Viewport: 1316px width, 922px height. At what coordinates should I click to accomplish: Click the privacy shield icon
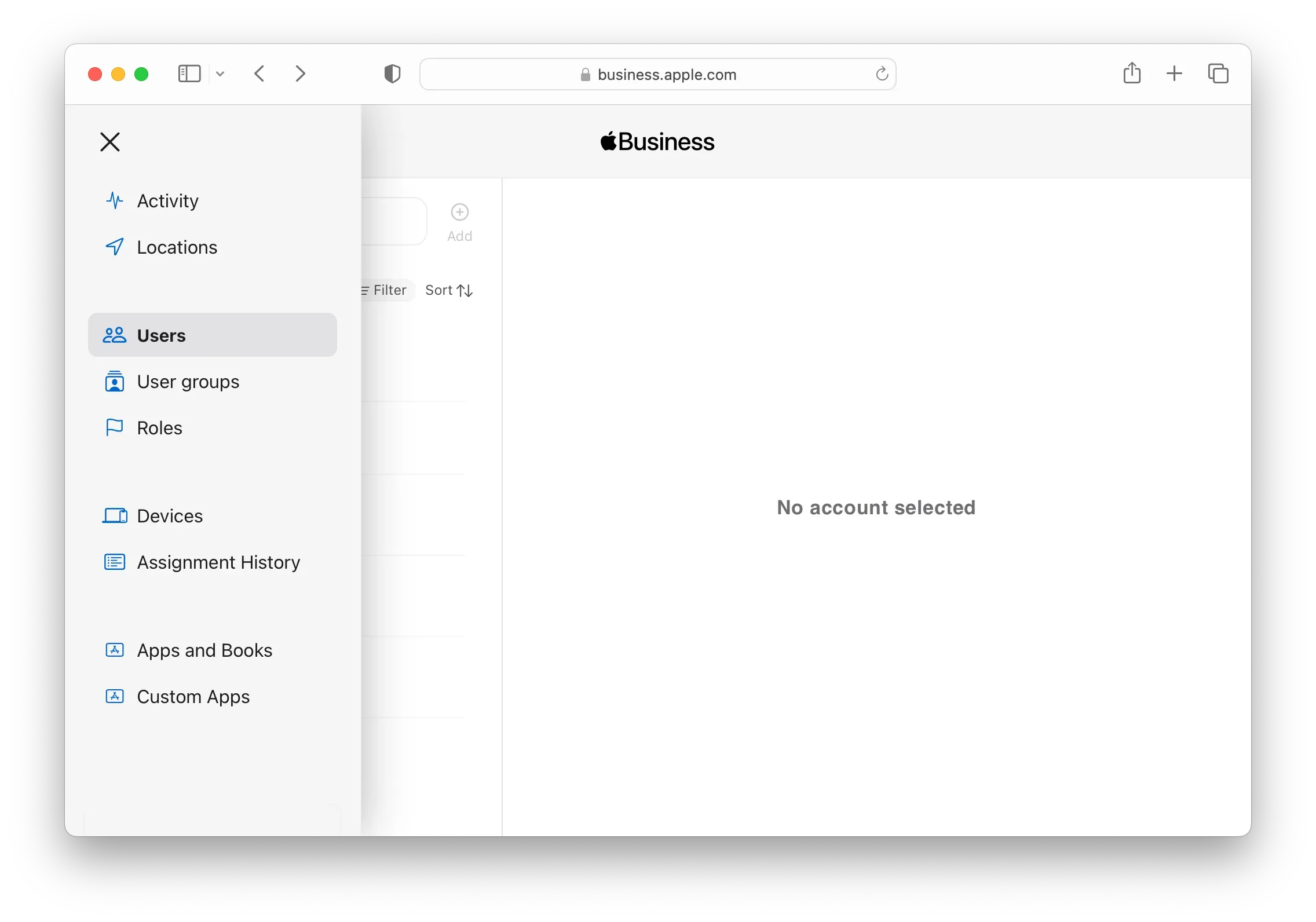click(392, 74)
